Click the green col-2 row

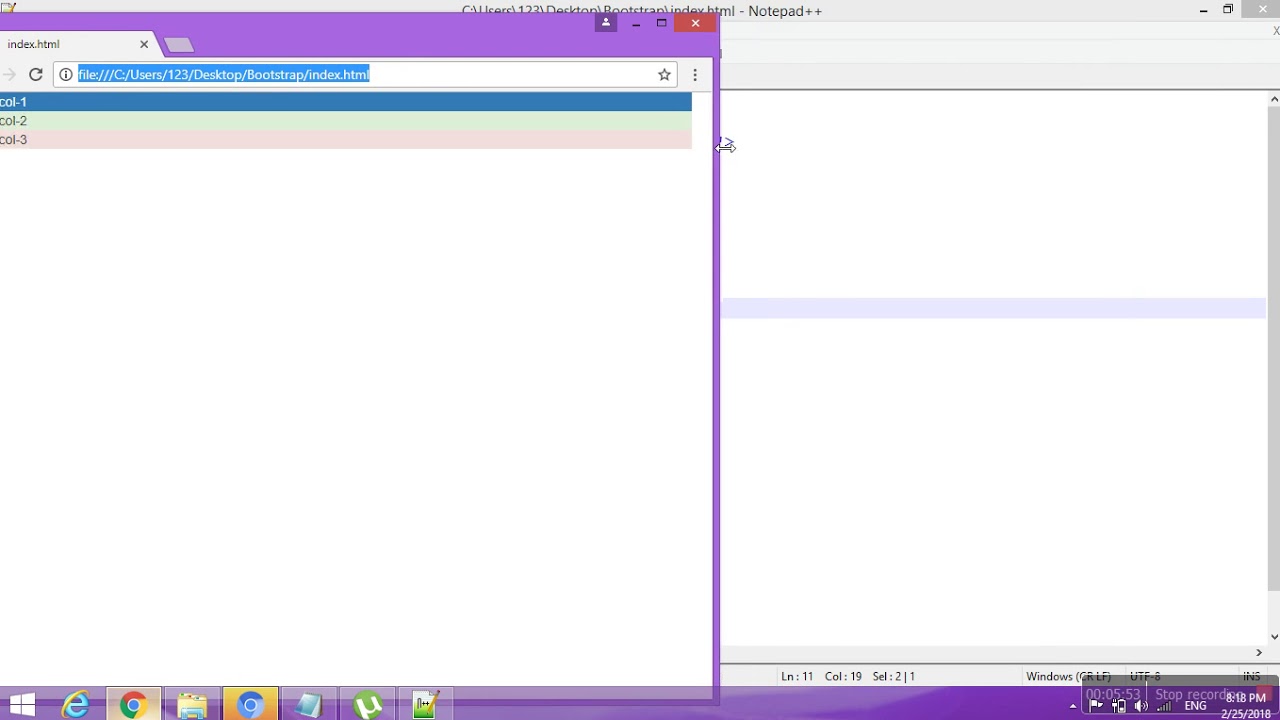click(x=345, y=121)
